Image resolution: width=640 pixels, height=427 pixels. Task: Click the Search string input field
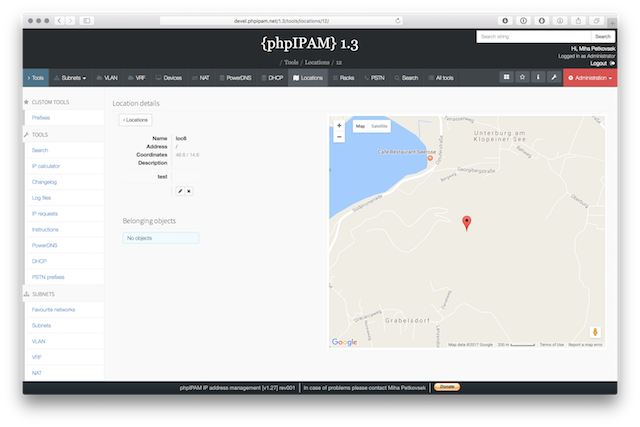(x=531, y=36)
